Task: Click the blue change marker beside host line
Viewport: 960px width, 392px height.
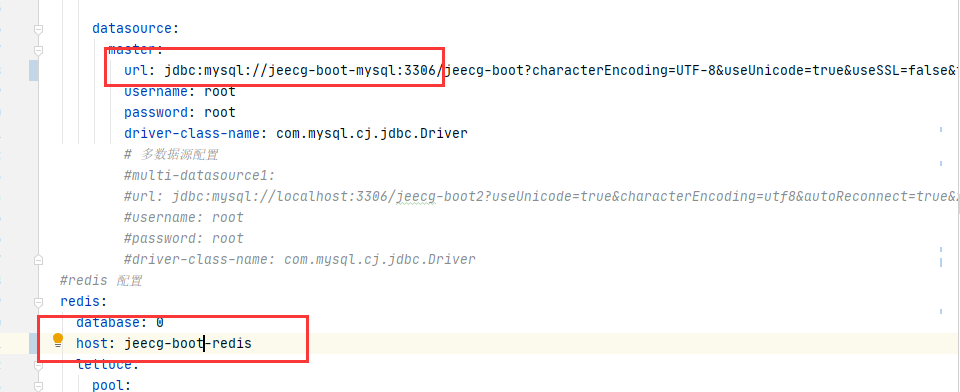Action: pyautogui.click(x=34, y=344)
